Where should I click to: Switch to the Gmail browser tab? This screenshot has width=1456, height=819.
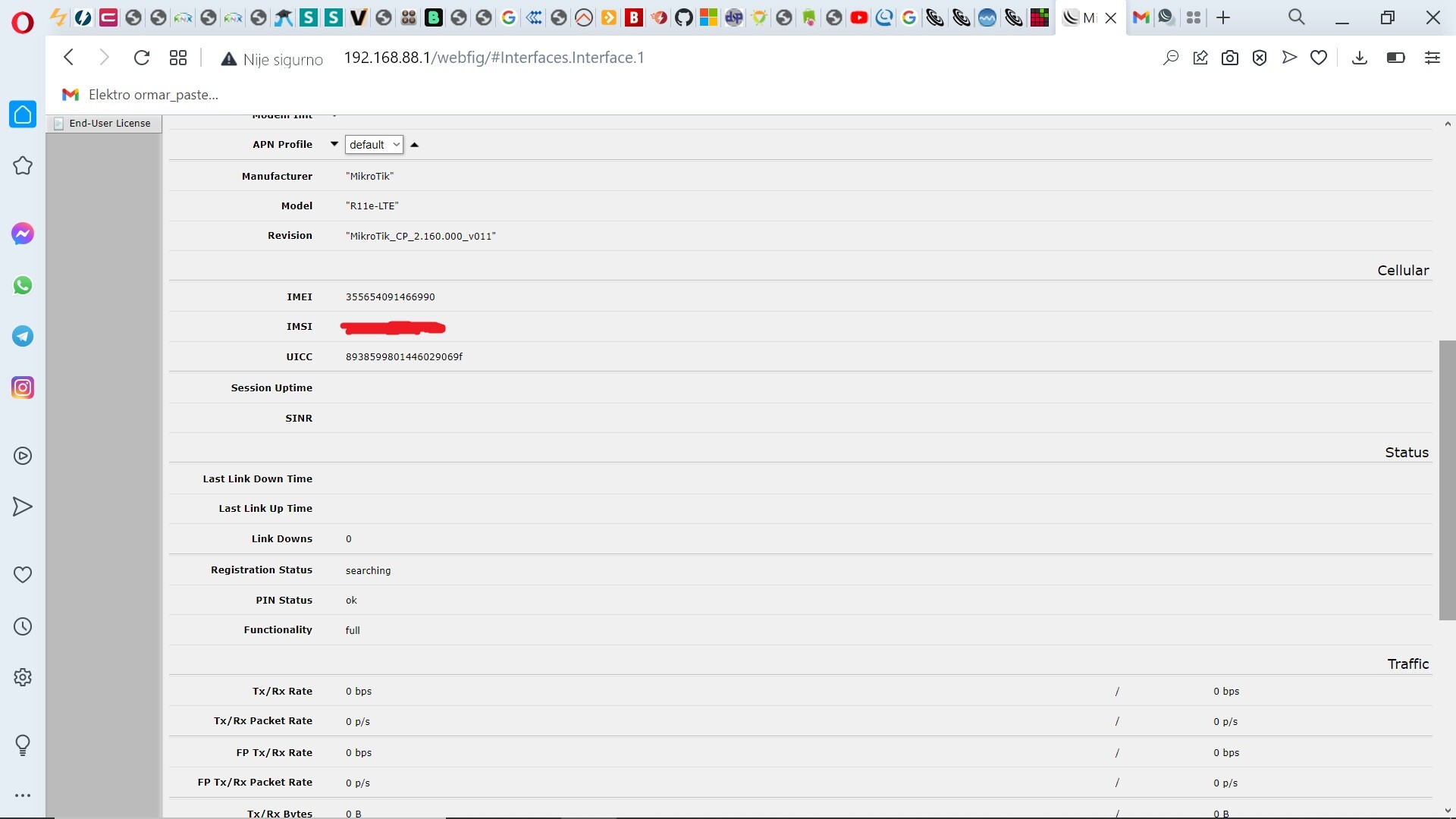(x=1141, y=17)
